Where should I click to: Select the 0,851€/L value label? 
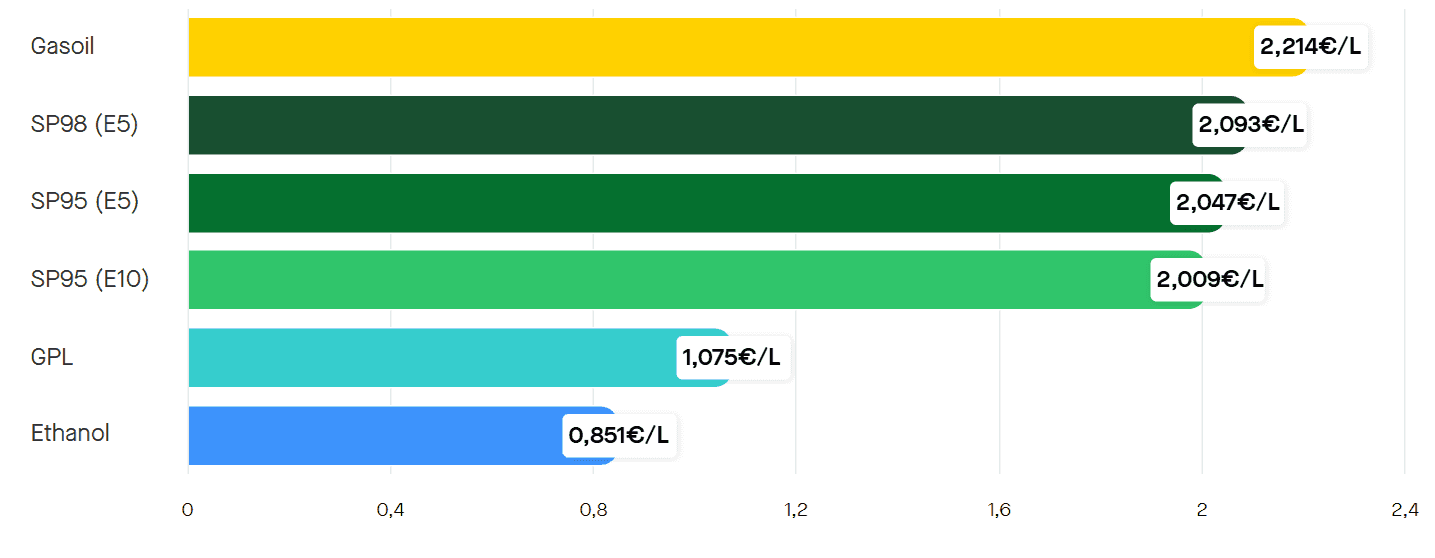pos(620,436)
